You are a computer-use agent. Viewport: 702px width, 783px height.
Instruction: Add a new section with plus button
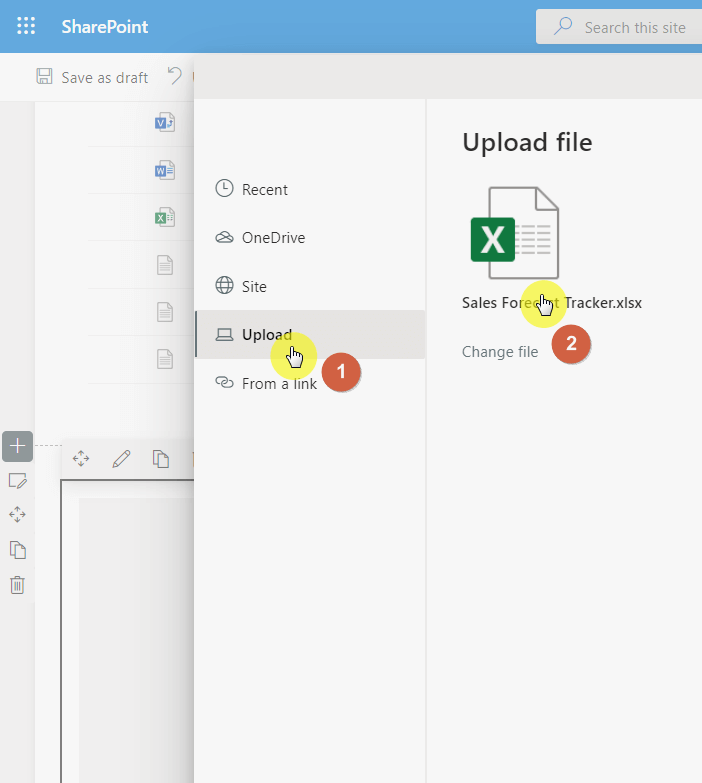point(17,446)
